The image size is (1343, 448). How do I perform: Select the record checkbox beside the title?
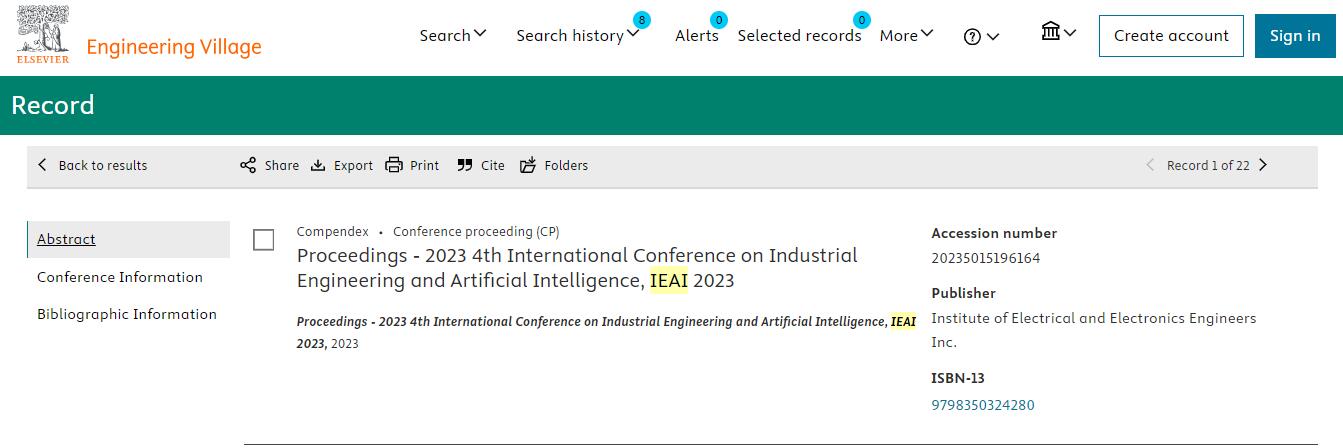click(264, 240)
